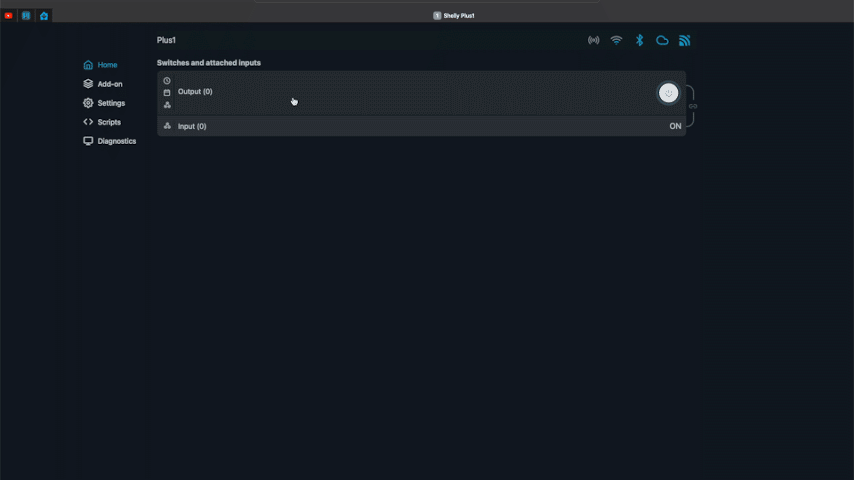
Task: Switch to the YouTube pinned tab
Action: 8,16
